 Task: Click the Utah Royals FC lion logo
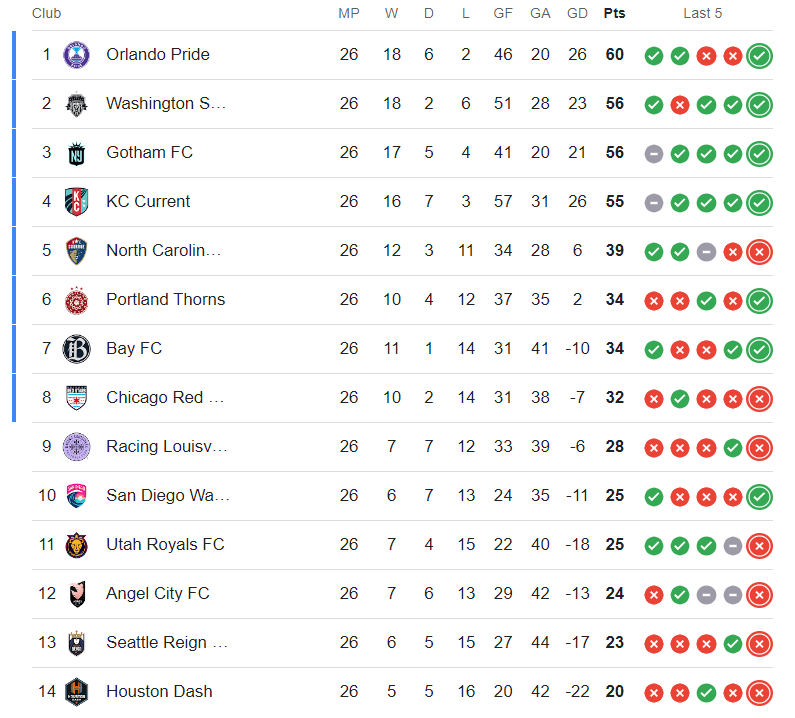tap(77, 545)
